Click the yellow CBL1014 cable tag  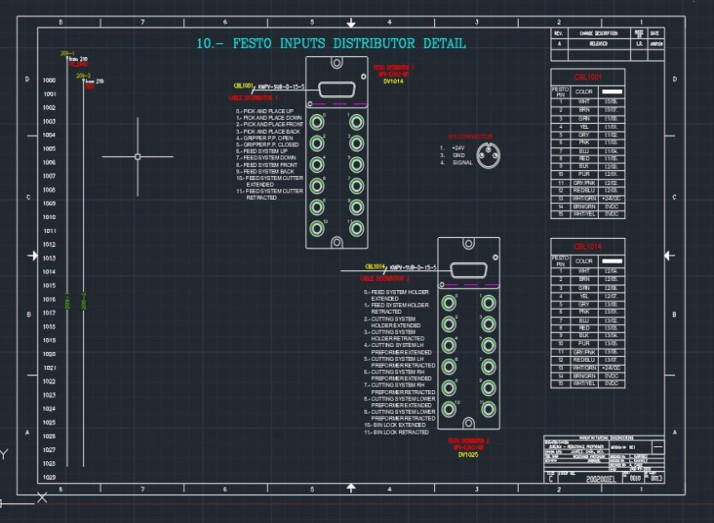(375, 267)
